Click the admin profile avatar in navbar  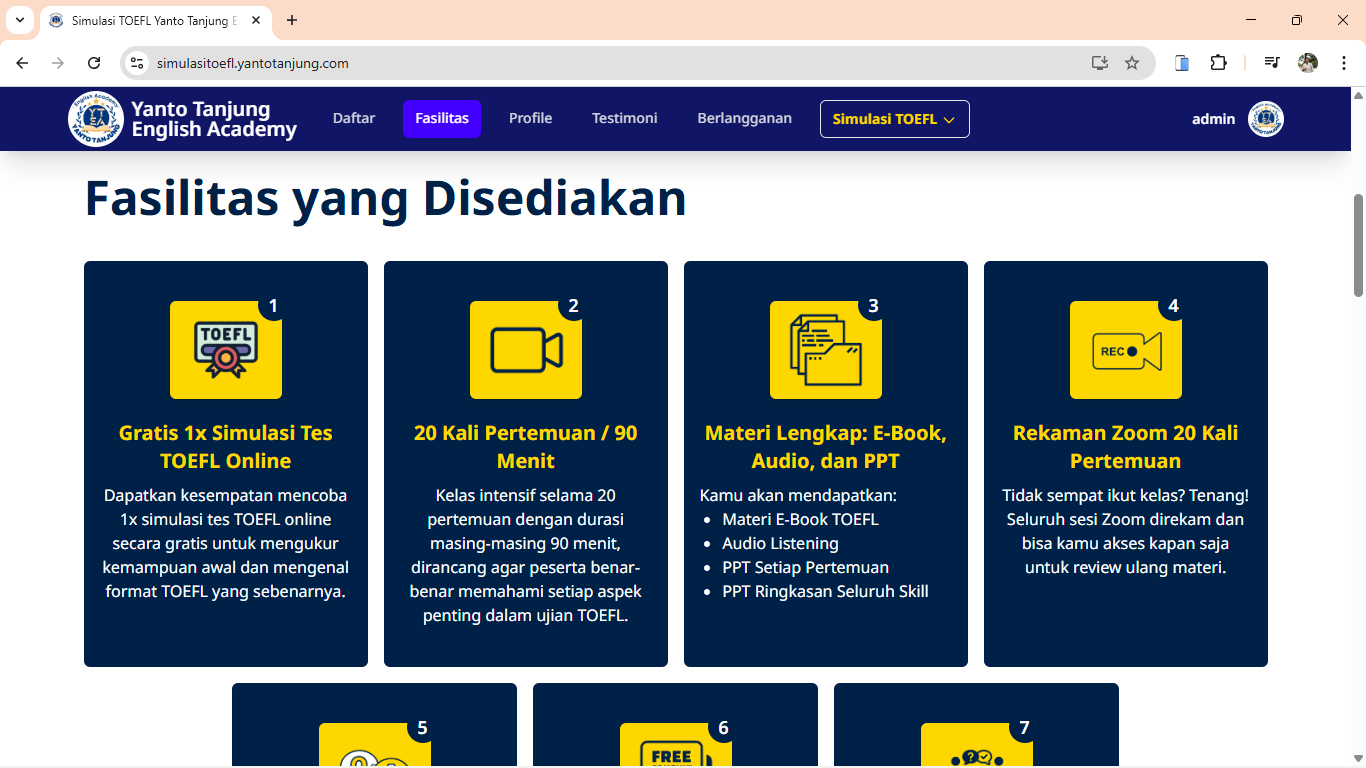[1266, 119]
